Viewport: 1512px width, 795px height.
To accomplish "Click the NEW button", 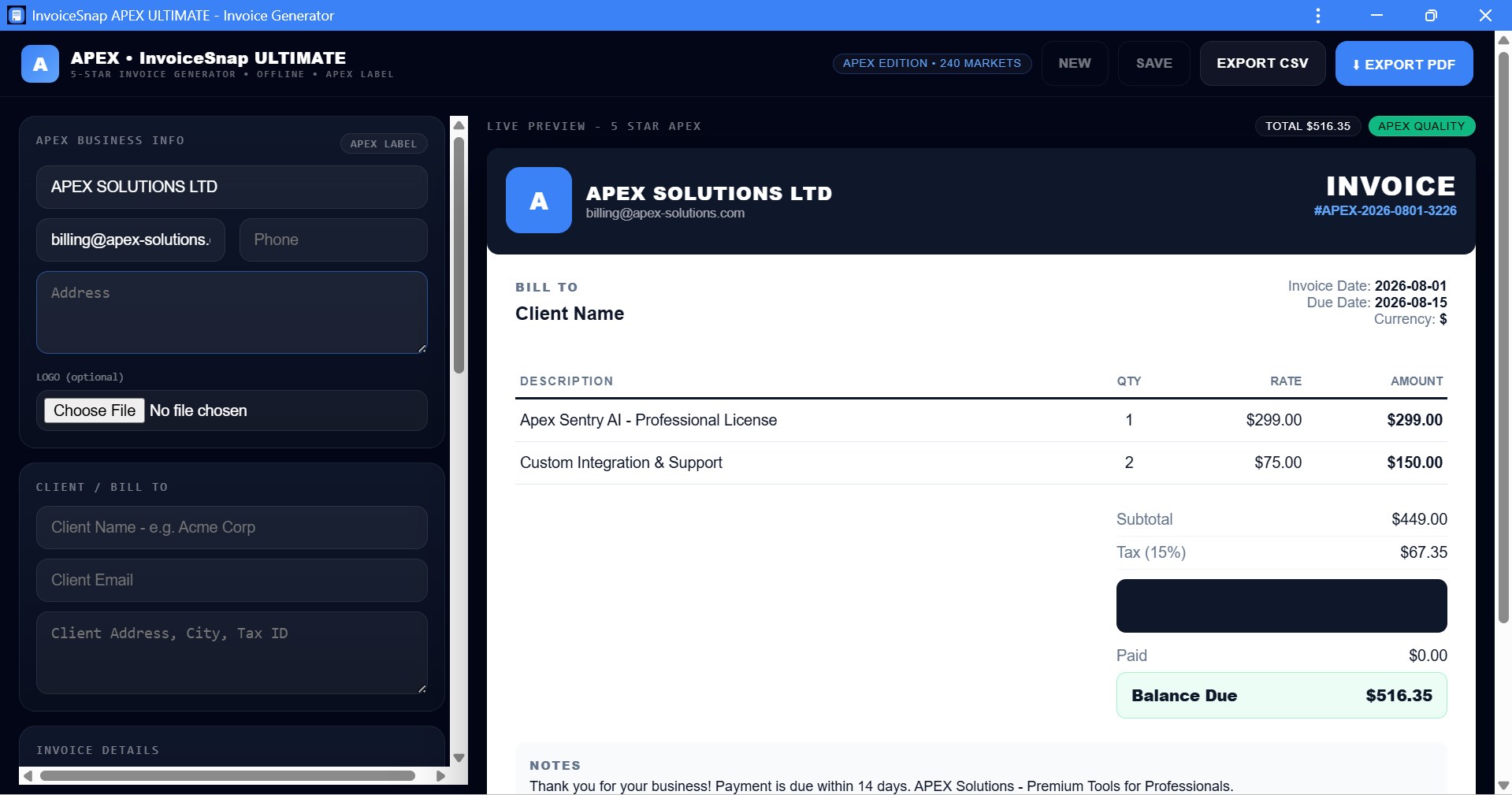I will (x=1075, y=63).
